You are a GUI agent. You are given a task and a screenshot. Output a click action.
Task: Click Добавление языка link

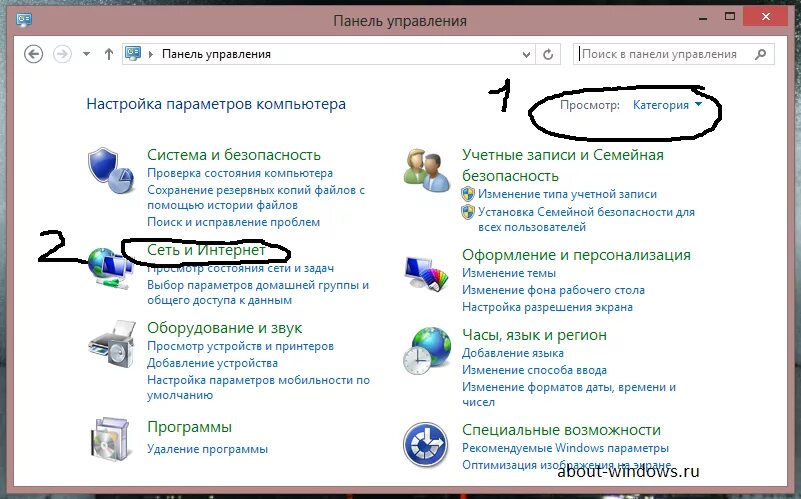513,353
